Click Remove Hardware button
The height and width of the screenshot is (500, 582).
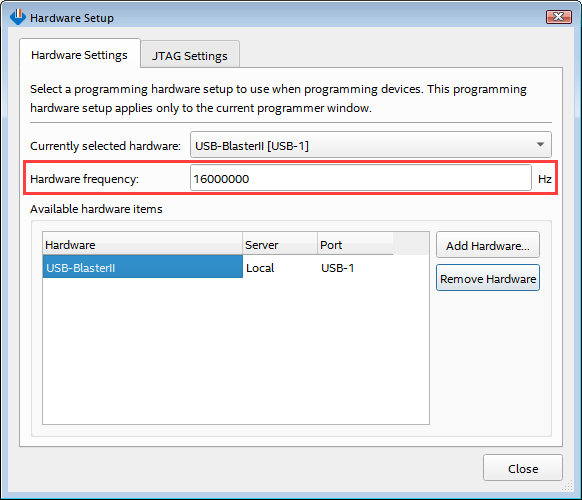(x=488, y=278)
